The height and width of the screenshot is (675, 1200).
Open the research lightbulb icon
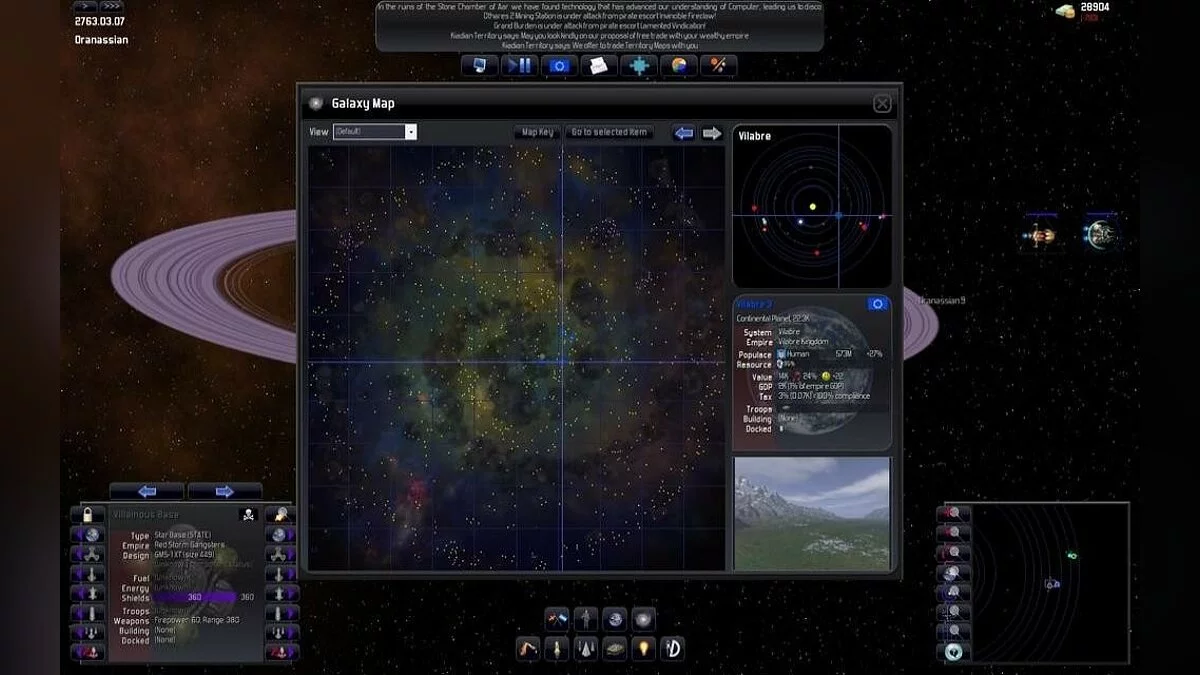644,648
